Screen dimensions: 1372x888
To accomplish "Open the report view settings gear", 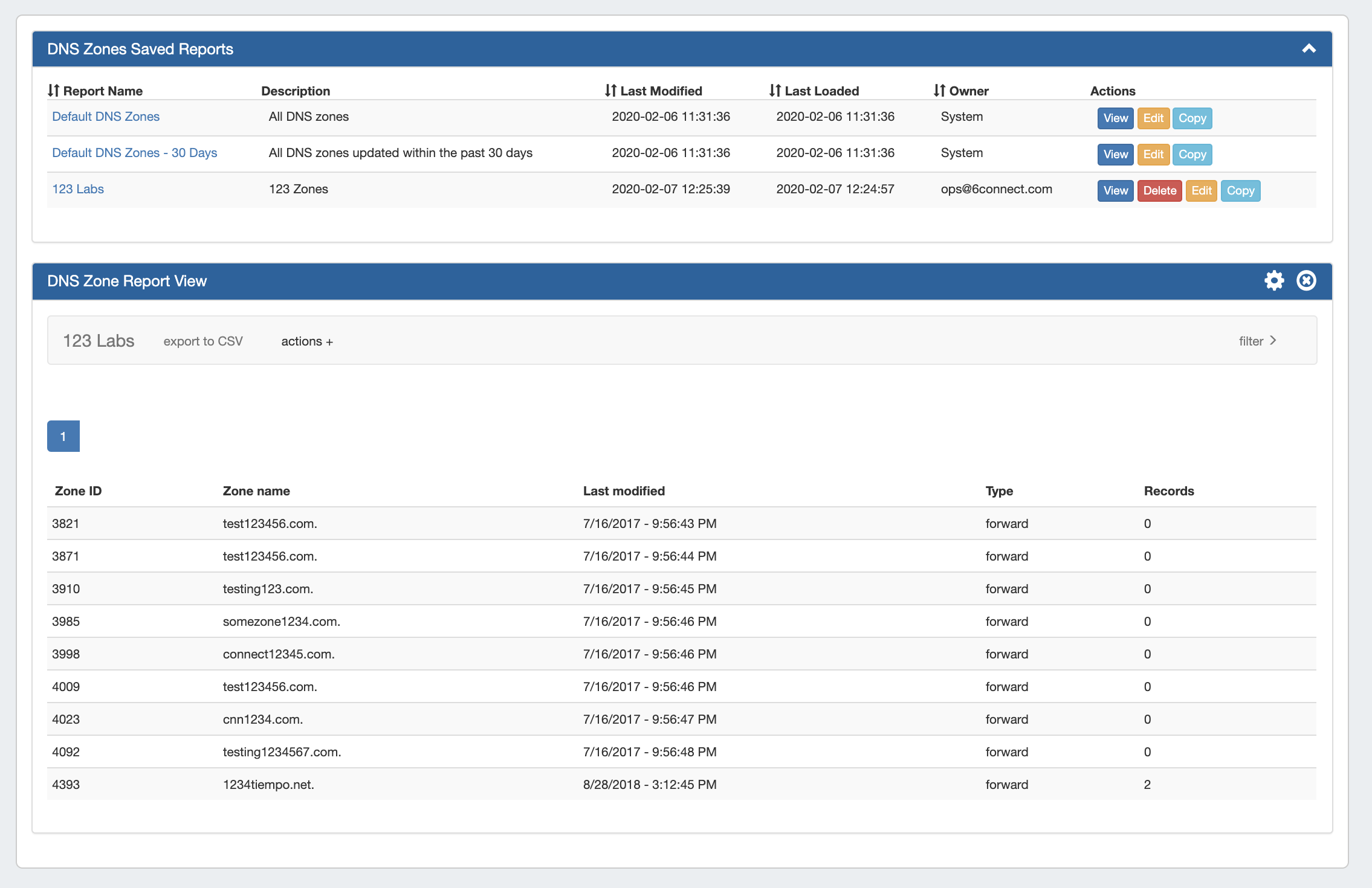I will (x=1274, y=281).
